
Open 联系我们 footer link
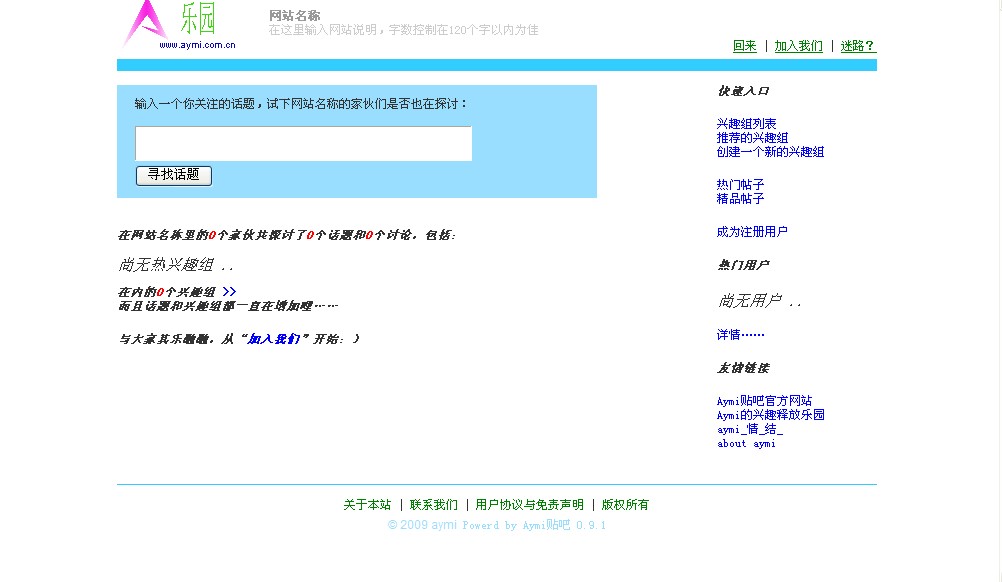click(x=433, y=505)
